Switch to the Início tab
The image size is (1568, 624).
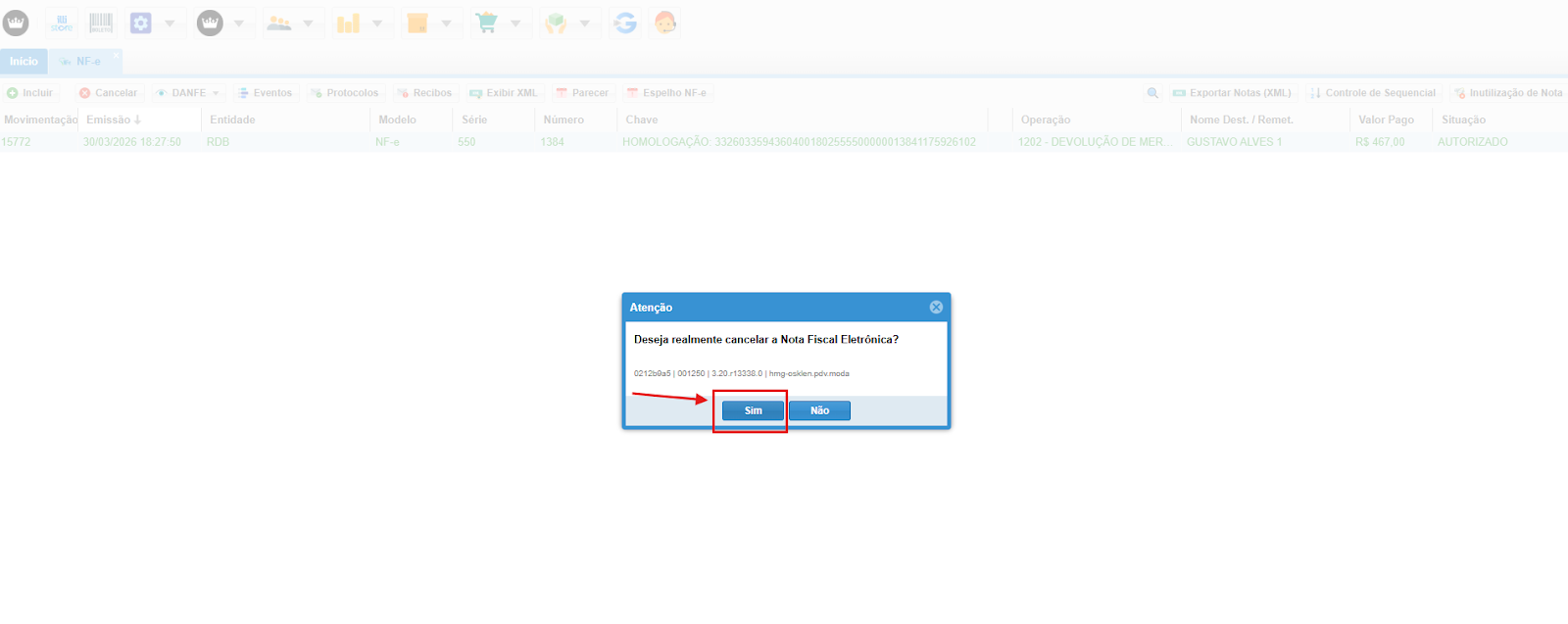(x=24, y=62)
